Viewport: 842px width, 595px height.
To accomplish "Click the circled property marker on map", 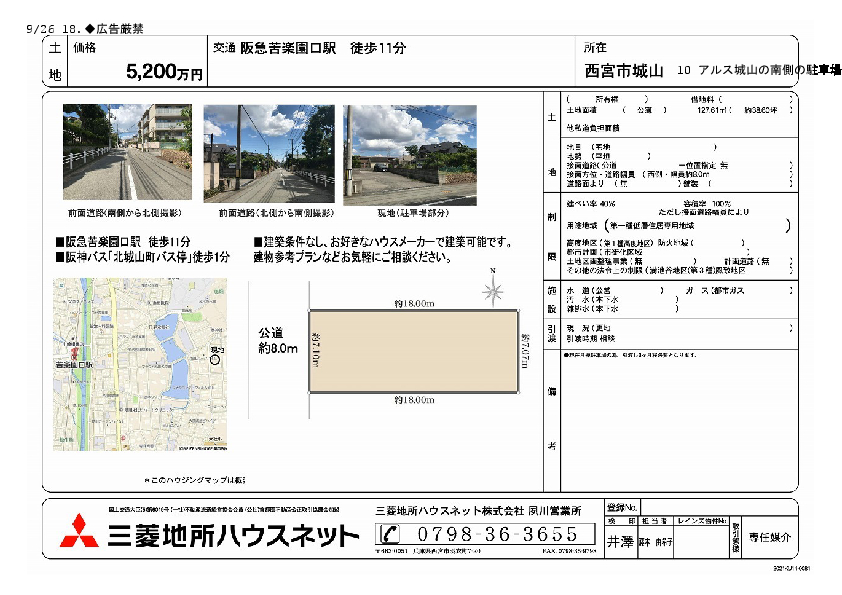I will pyautogui.click(x=217, y=358).
